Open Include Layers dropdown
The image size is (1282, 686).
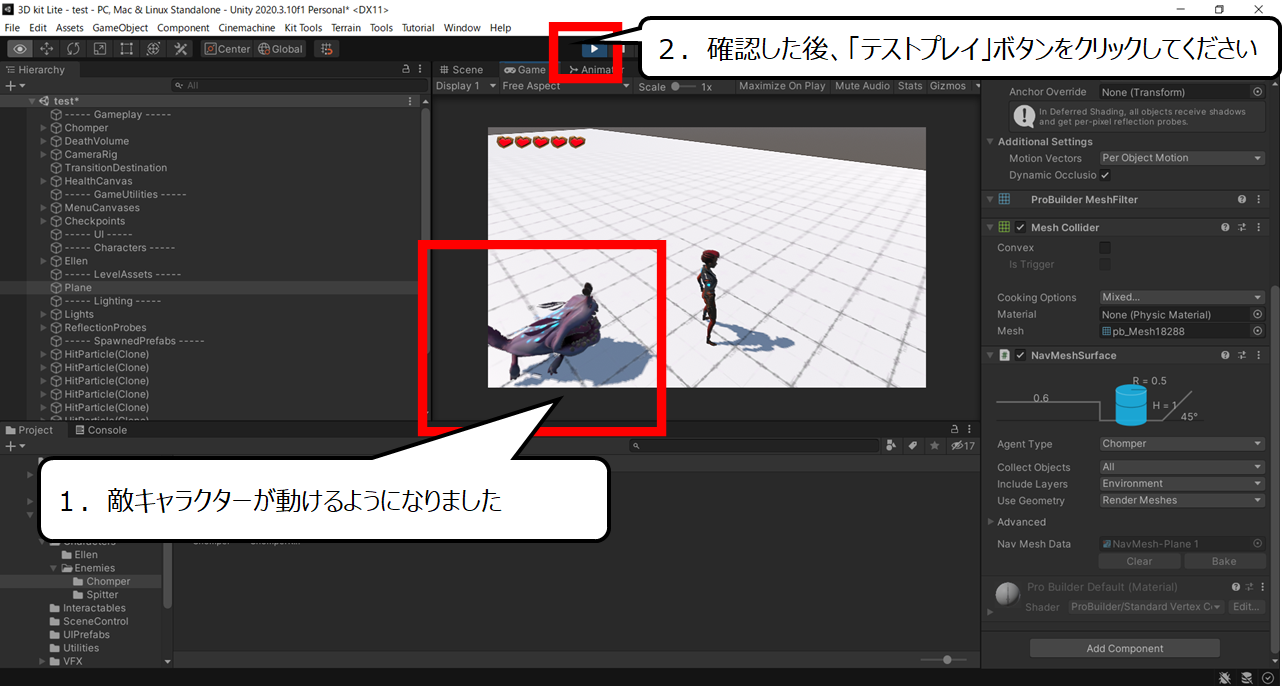(1182, 484)
